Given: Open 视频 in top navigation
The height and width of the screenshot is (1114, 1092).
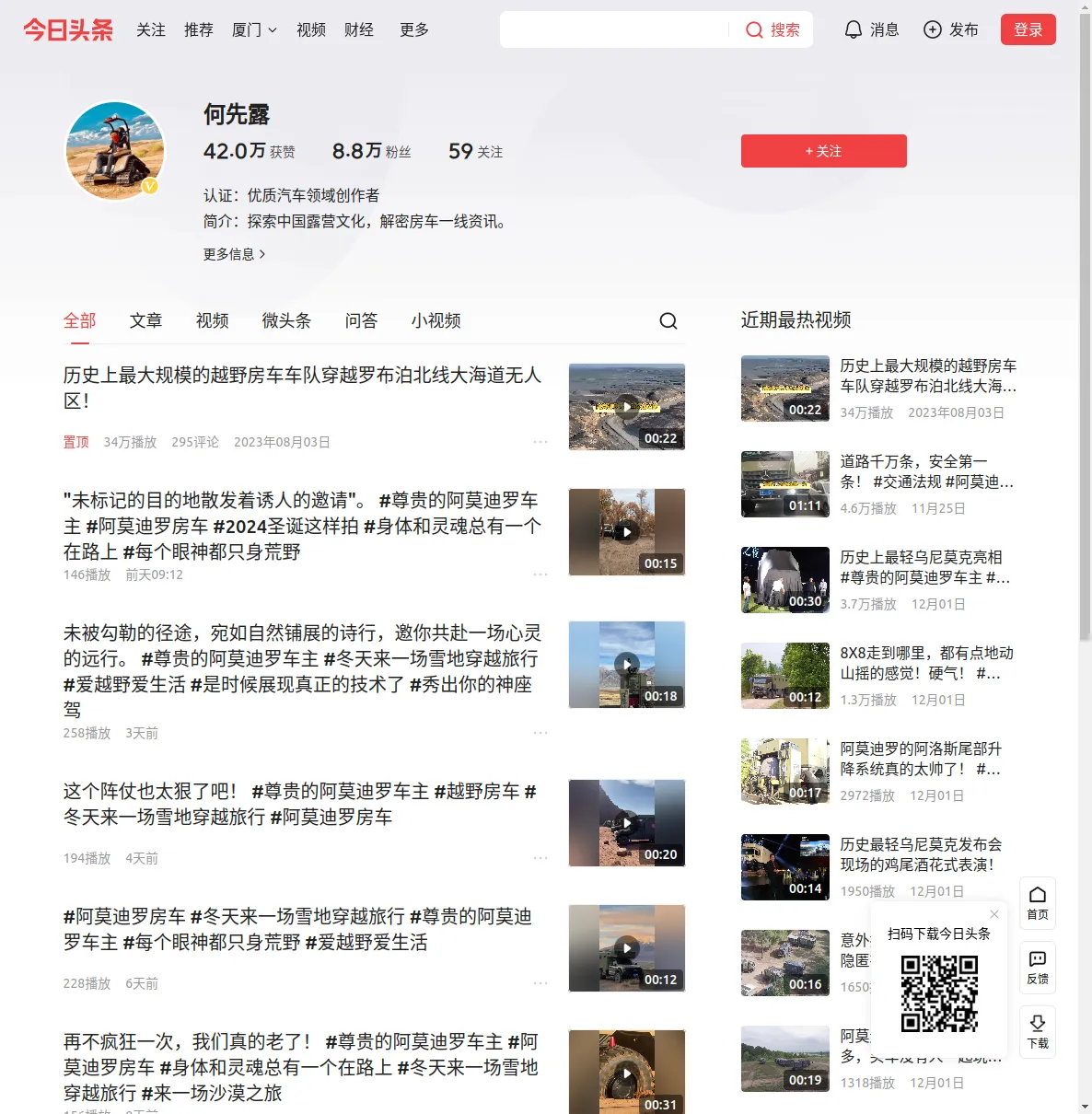Looking at the screenshot, I should [x=311, y=30].
